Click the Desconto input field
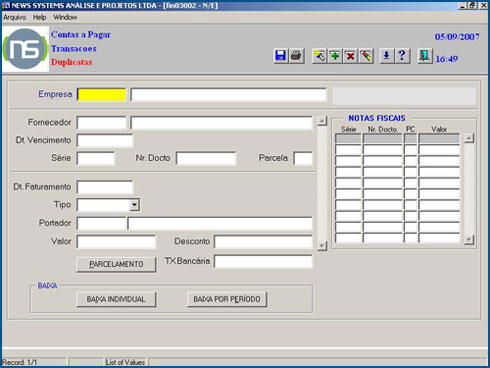The height and width of the screenshot is (368, 490). pos(263,242)
